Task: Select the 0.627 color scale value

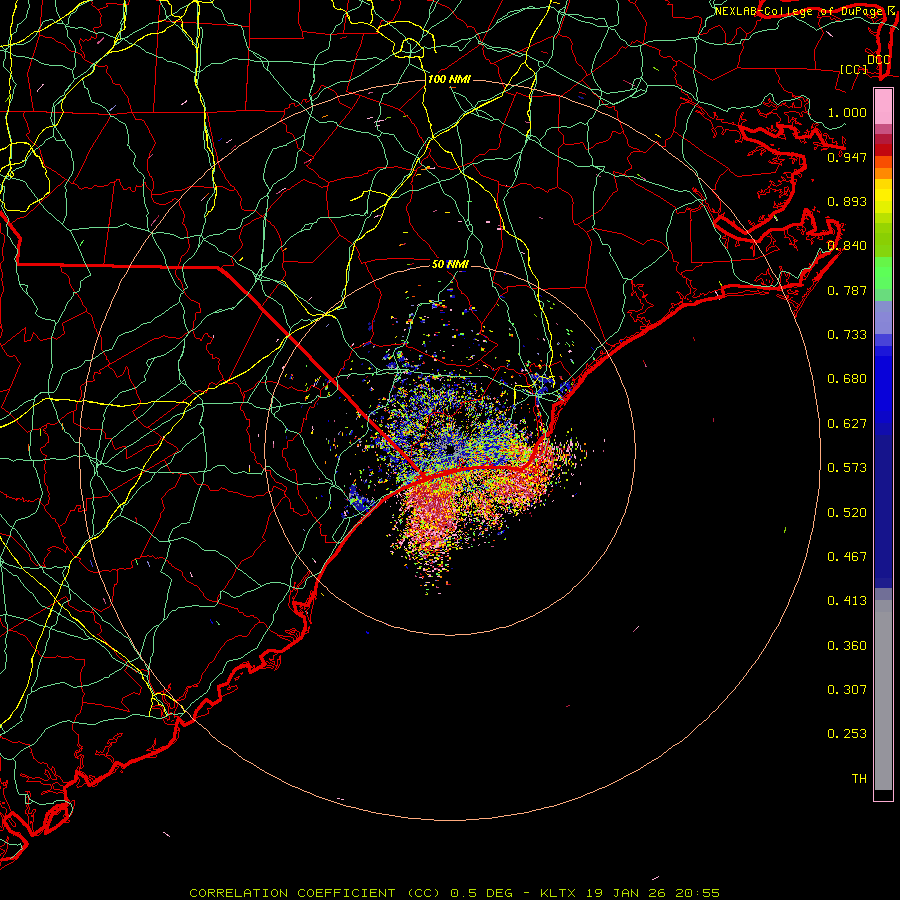Action: pyautogui.click(x=847, y=424)
